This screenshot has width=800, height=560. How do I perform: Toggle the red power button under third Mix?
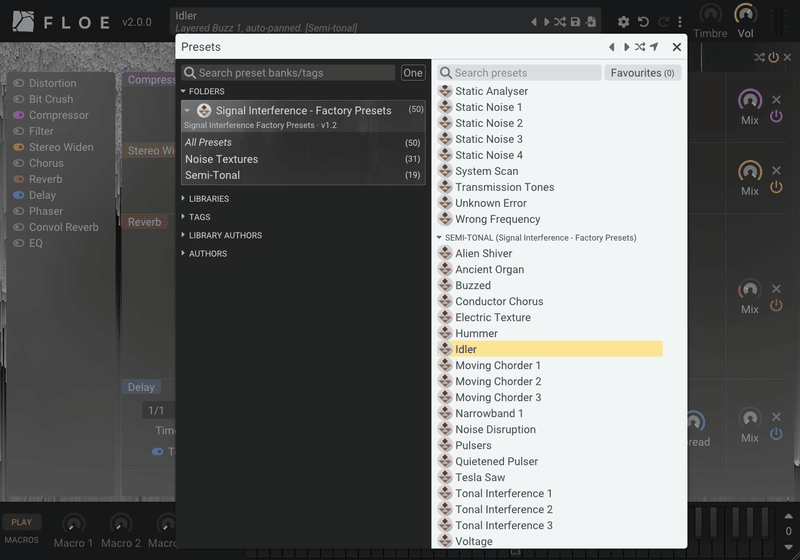click(776, 306)
